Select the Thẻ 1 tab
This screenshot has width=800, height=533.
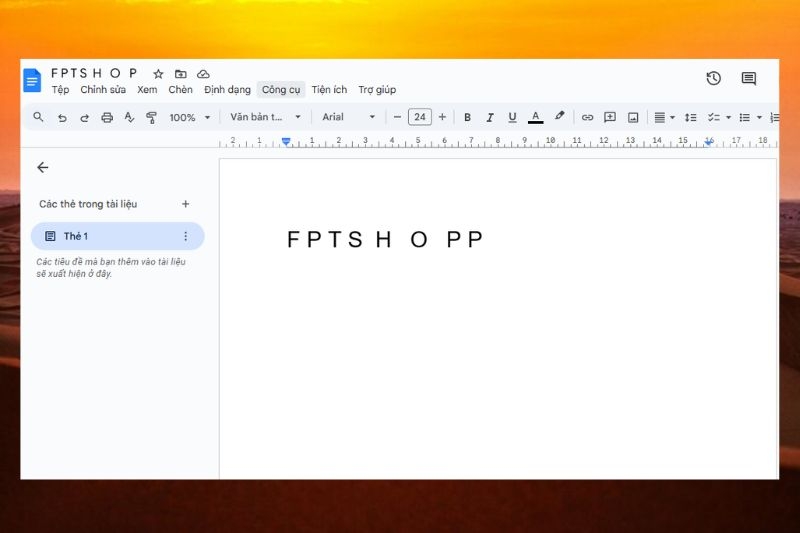pyautogui.click(x=117, y=236)
